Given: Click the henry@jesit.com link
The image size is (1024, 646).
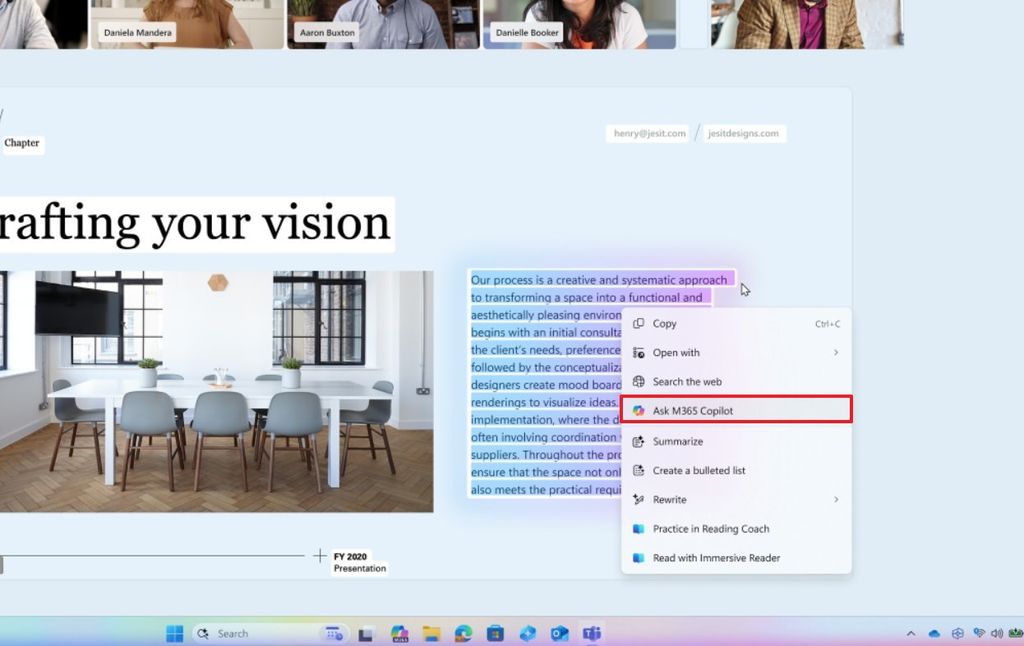Looking at the screenshot, I should pos(649,133).
